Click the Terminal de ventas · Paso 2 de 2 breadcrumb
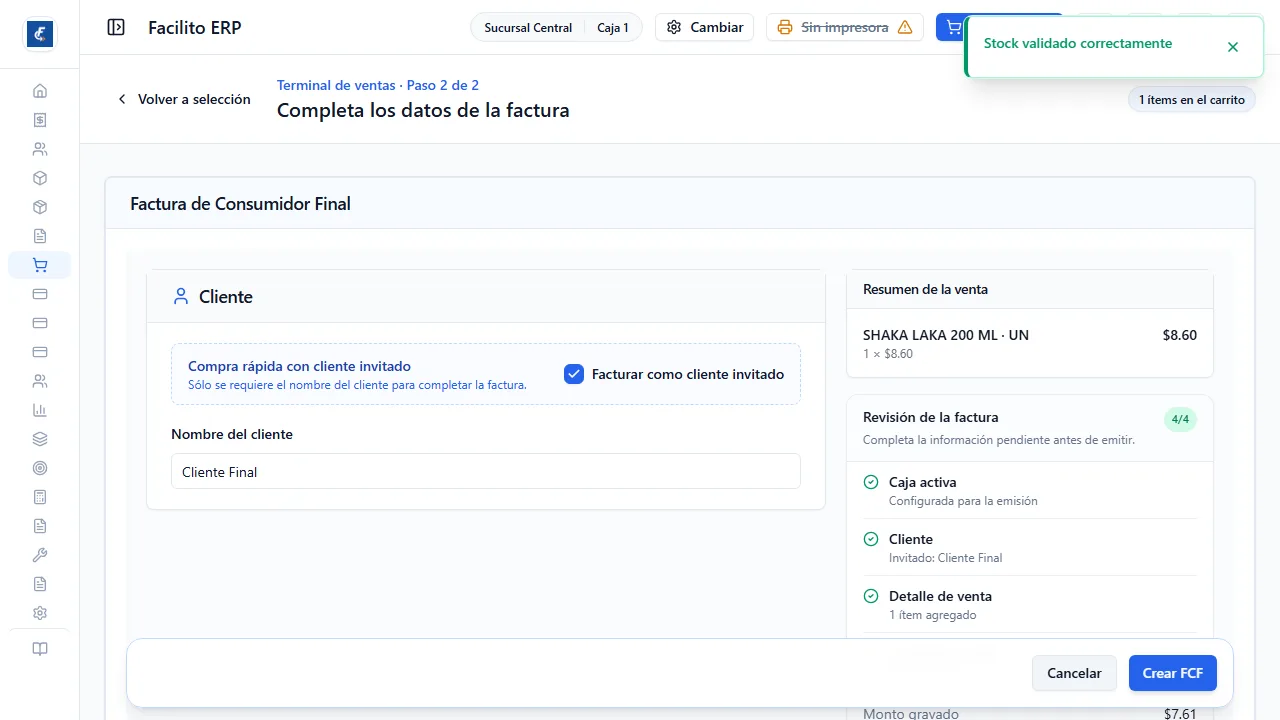 [378, 85]
